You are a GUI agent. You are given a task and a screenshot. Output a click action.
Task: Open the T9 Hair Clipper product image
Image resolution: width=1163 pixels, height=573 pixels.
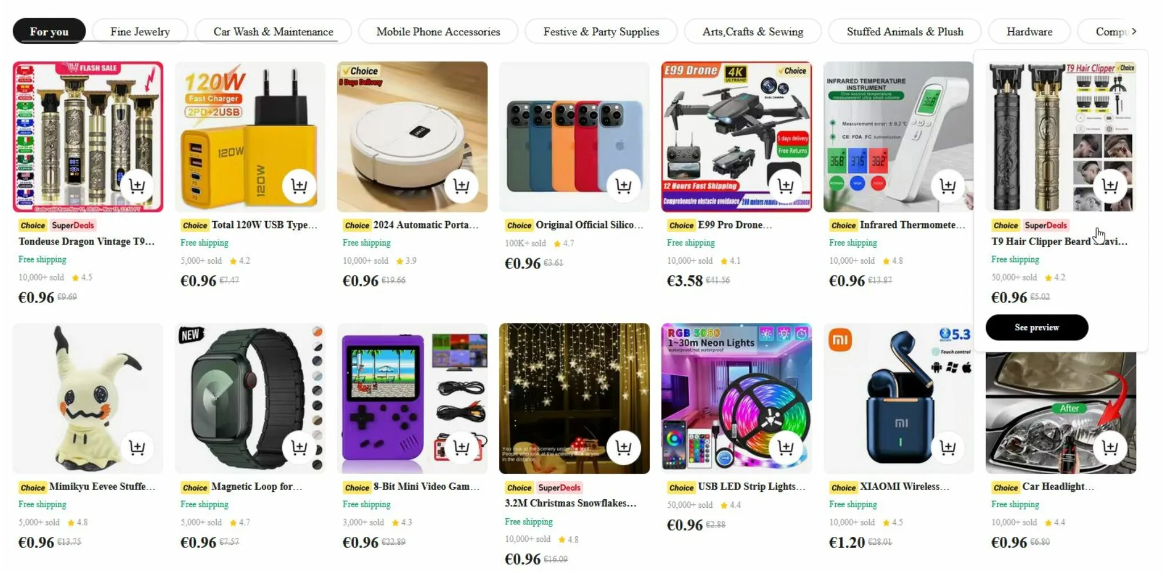tap(1061, 136)
